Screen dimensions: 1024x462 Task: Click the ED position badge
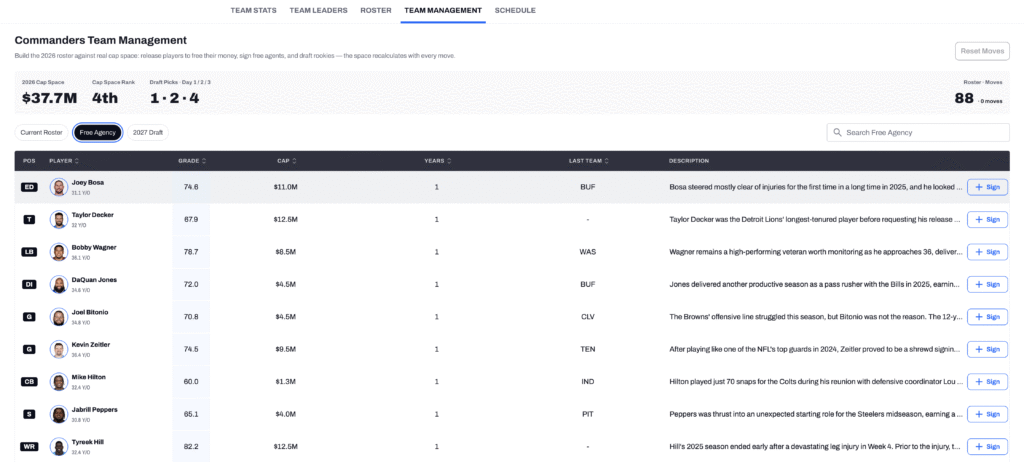tap(29, 187)
